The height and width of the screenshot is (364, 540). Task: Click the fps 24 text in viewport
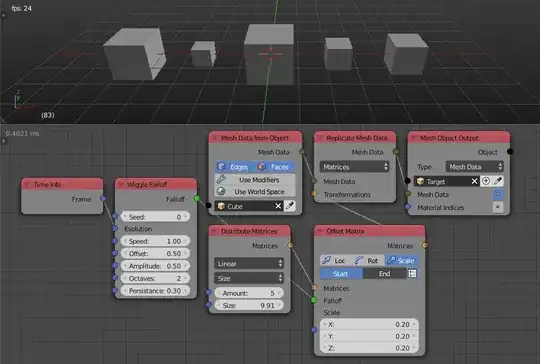(21, 8)
